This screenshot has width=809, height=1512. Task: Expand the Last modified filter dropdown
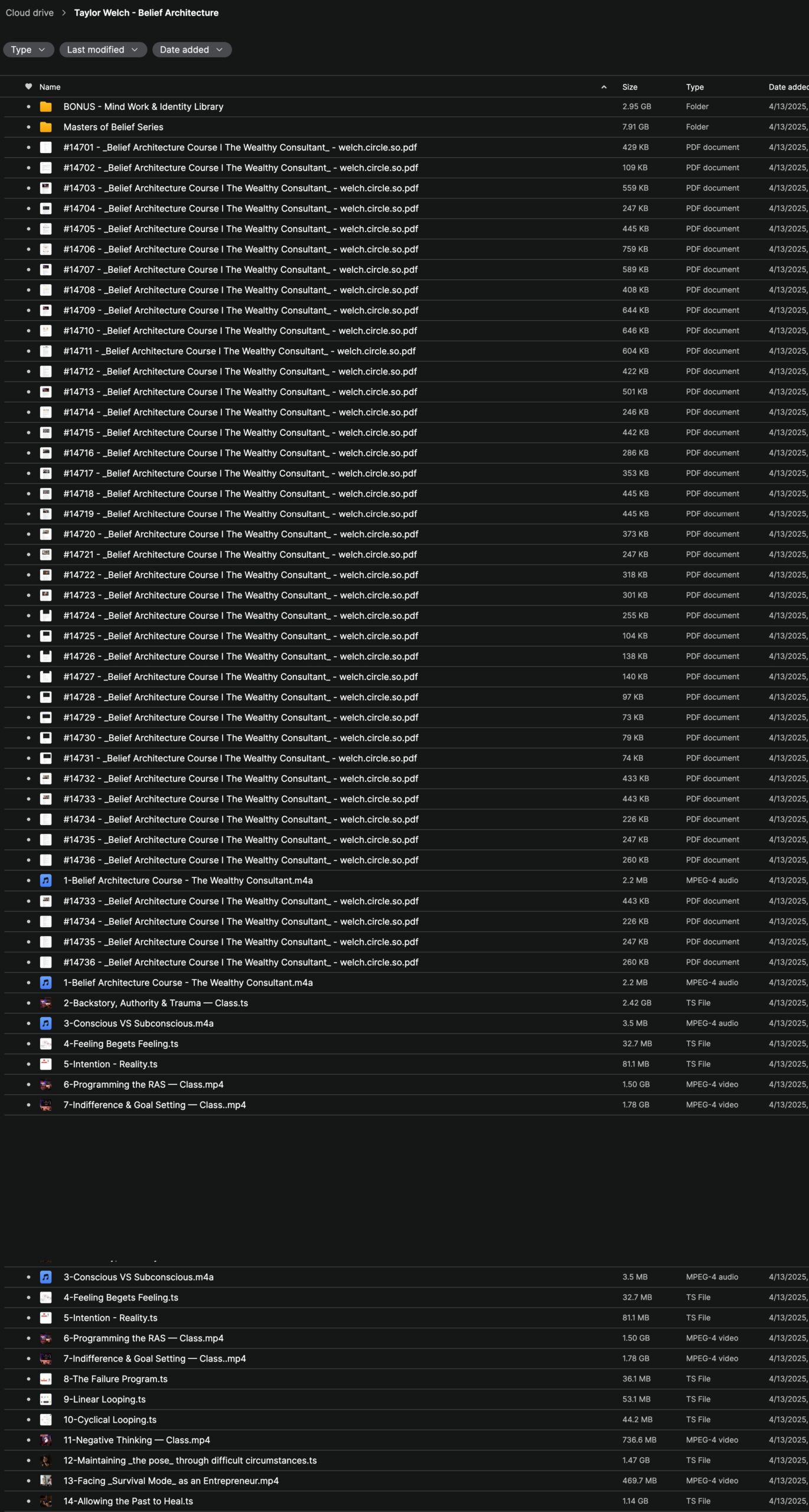tap(103, 50)
